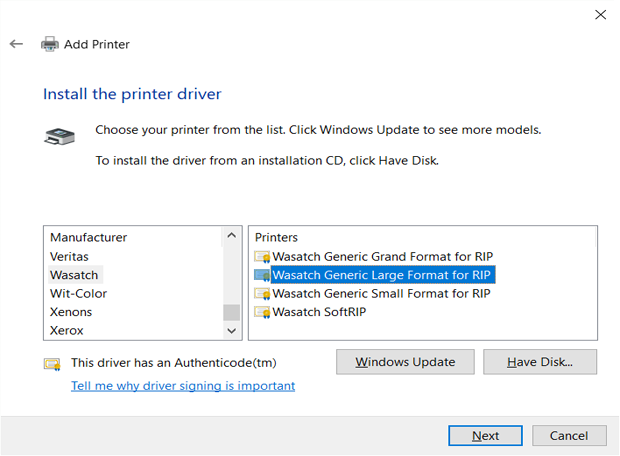Select Wasatch Generic Small Format for RIP
The height and width of the screenshot is (456, 620).
381,294
